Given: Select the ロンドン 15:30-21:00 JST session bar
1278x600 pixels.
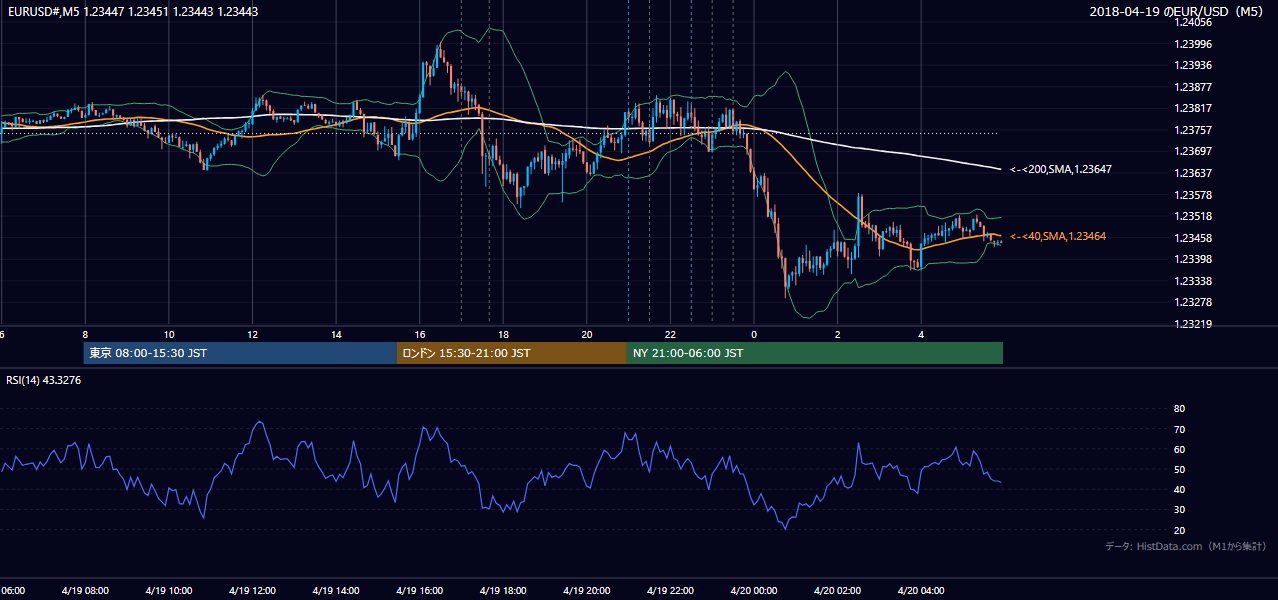Looking at the screenshot, I should [x=512, y=353].
